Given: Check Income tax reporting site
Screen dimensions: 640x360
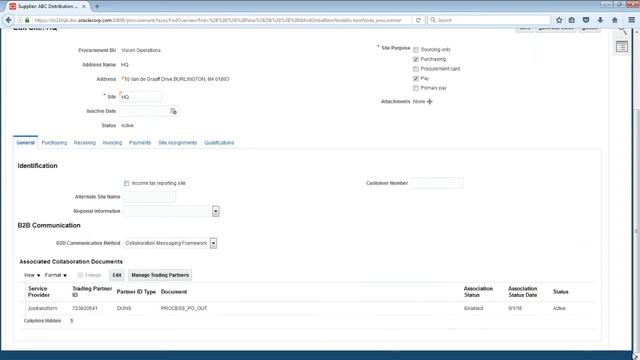Looking at the screenshot, I should 127,183.
